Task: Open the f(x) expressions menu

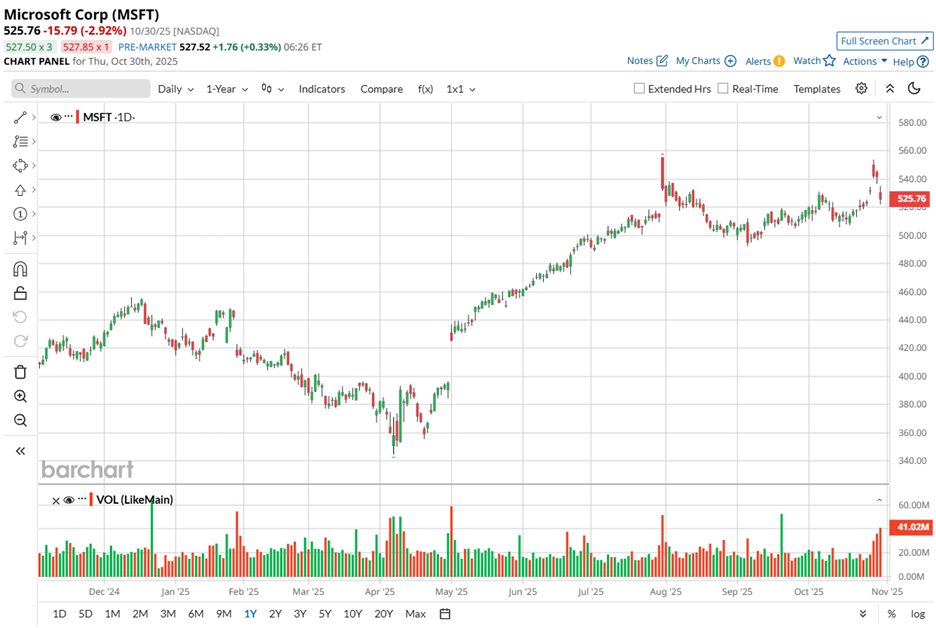Action: [x=425, y=89]
